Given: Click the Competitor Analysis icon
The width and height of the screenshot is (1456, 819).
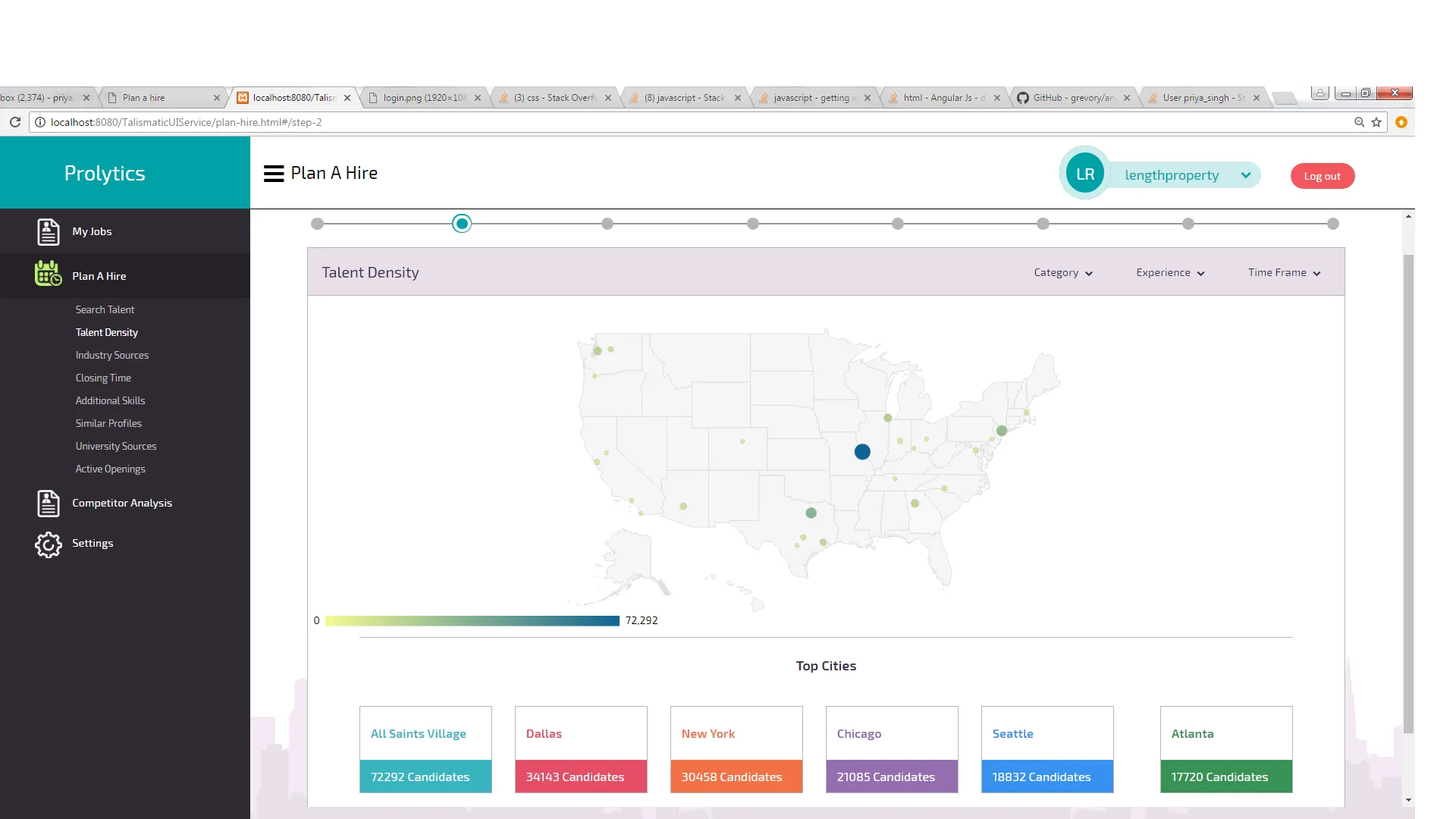Looking at the screenshot, I should [49, 504].
